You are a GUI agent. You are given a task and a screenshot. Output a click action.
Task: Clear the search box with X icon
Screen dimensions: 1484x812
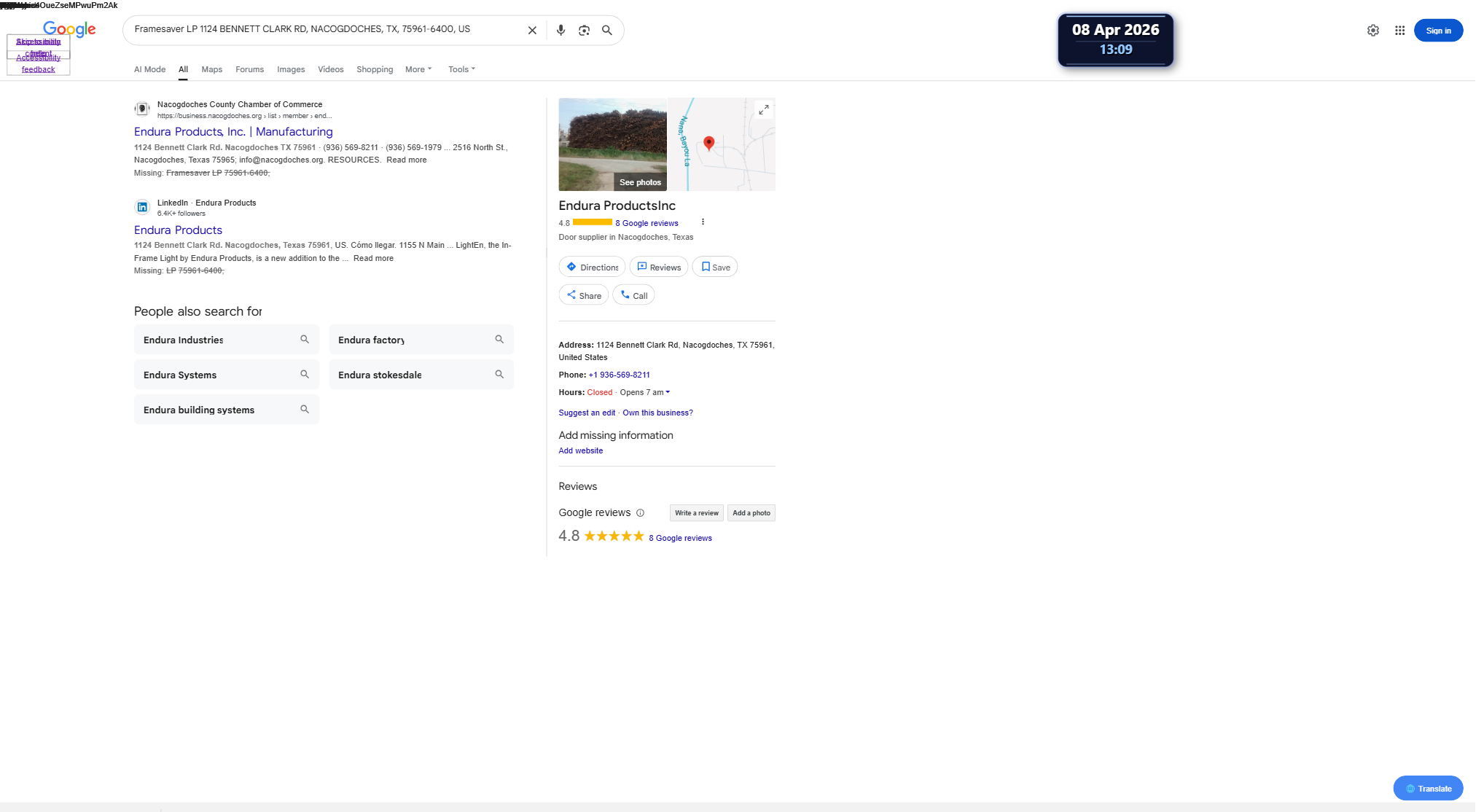point(532,31)
